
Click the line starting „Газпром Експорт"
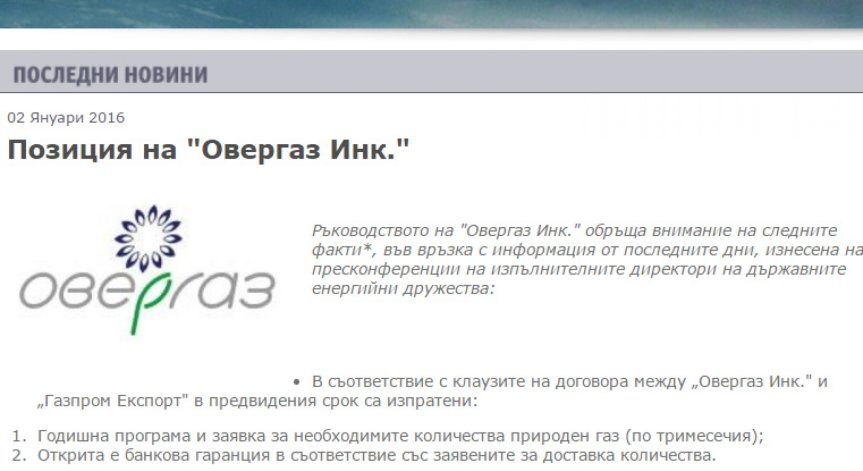(257, 401)
